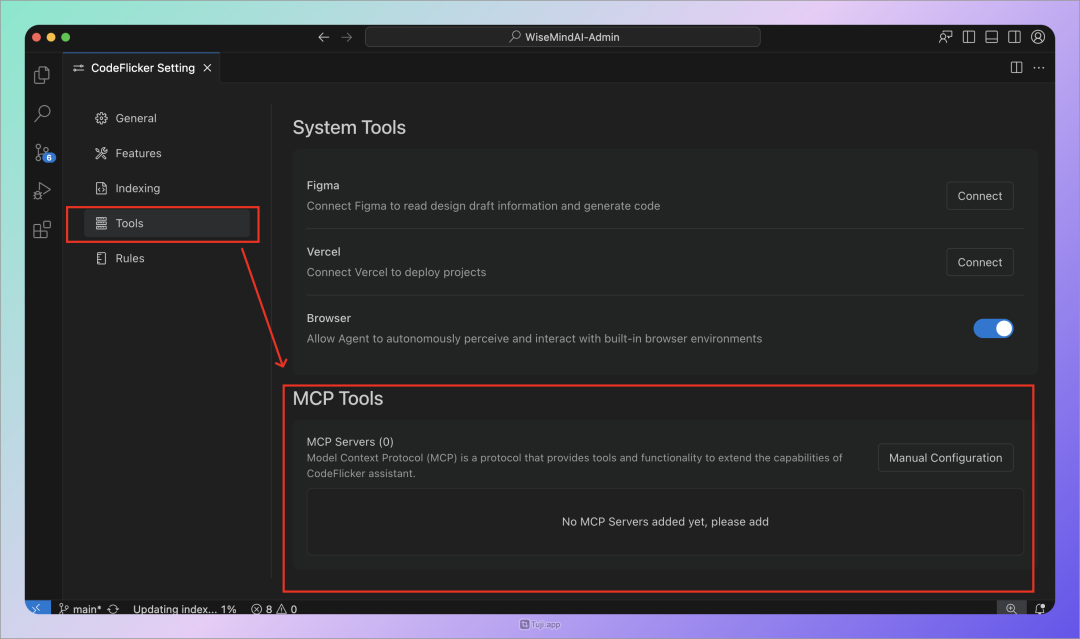Open the Search panel
Image resolution: width=1080 pixels, height=639 pixels.
pos(41,113)
